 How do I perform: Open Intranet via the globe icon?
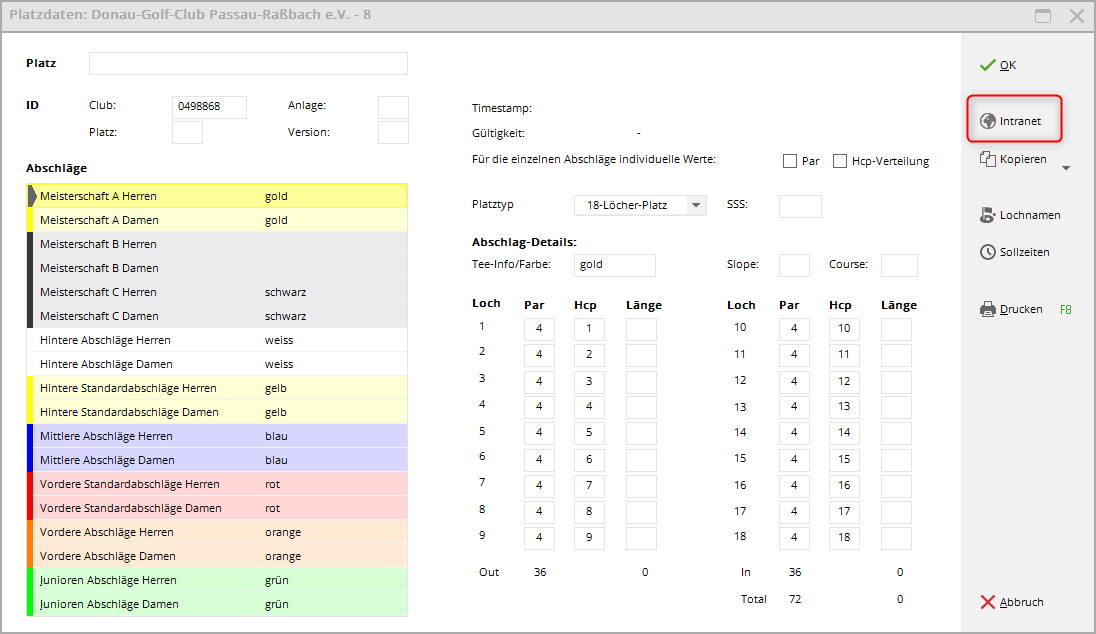tap(988, 121)
